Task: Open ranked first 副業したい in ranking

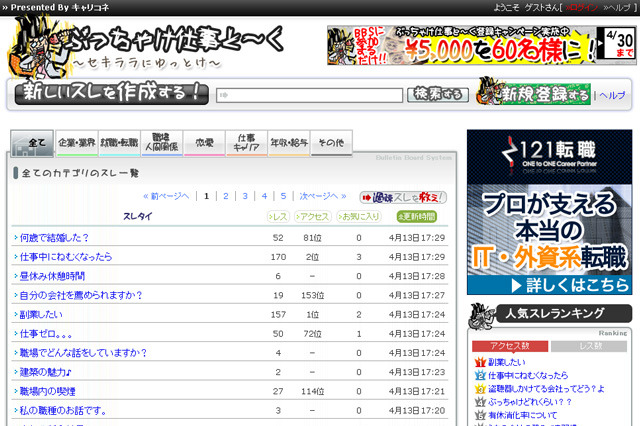Action: coord(507,362)
